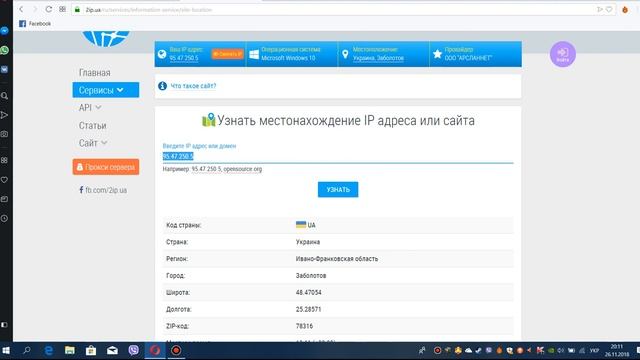Open history clock icon in sidebar

[x=4, y=218]
